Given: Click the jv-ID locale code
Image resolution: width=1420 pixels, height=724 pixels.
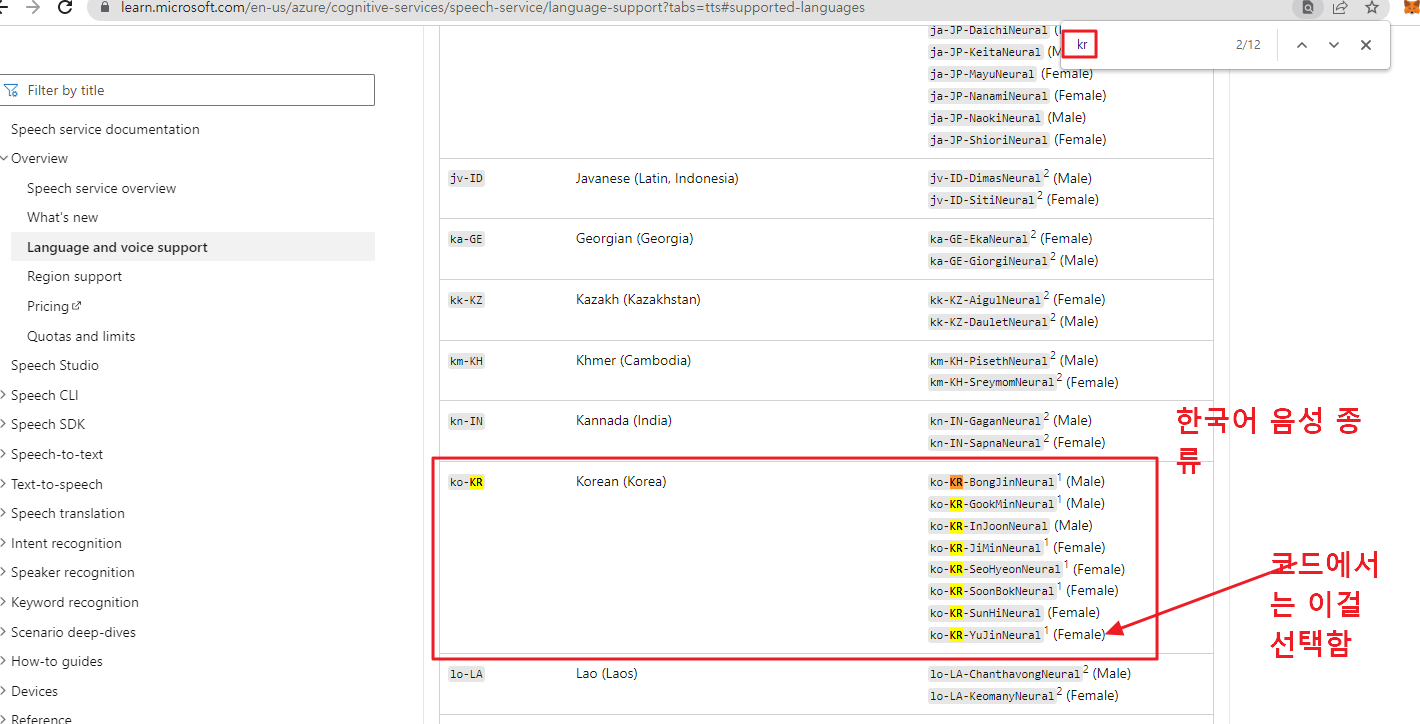Looking at the screenshot, I should click(467, 179).
